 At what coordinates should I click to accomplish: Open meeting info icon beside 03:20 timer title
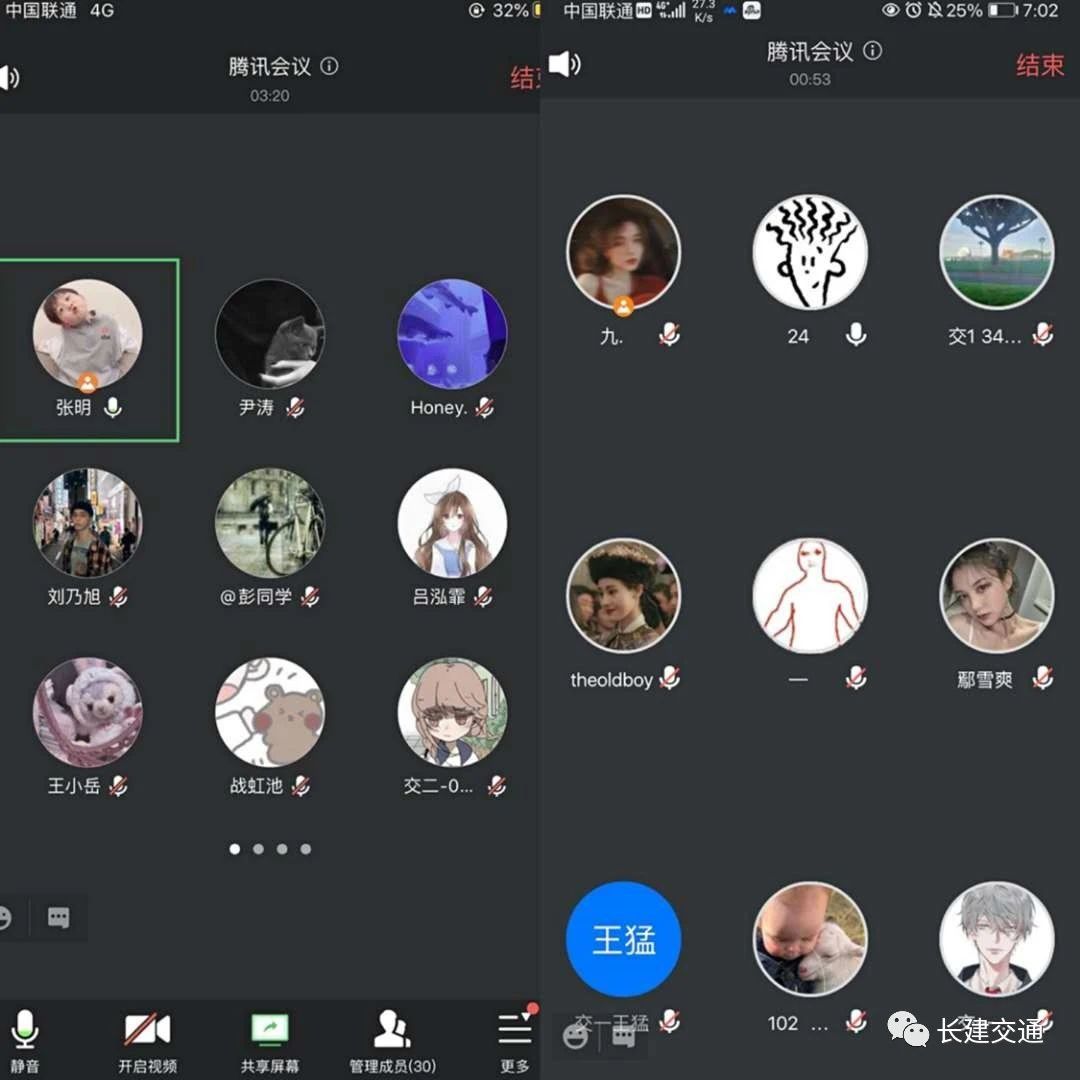pyautogui.click(x=329, y=66)
